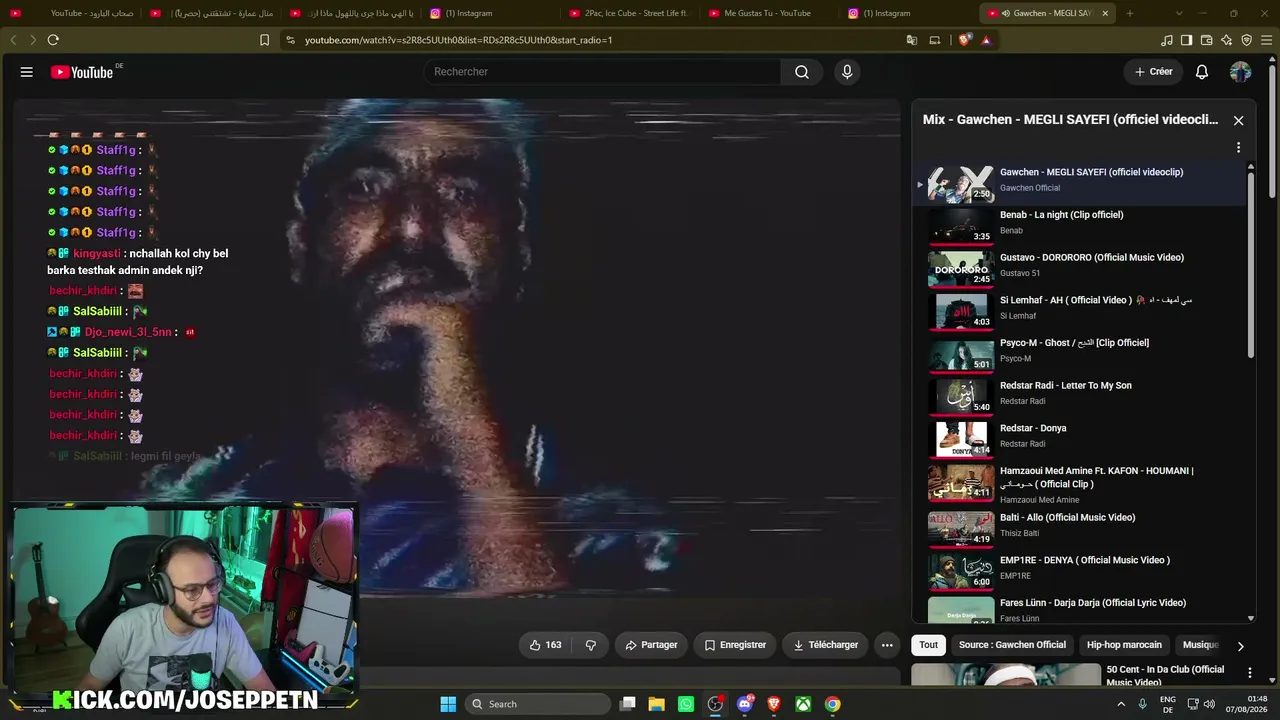Switch to the Me Gustas Tu YouTube tab
This screenshot has height=720, width=1280.
(x=770, y=13)
